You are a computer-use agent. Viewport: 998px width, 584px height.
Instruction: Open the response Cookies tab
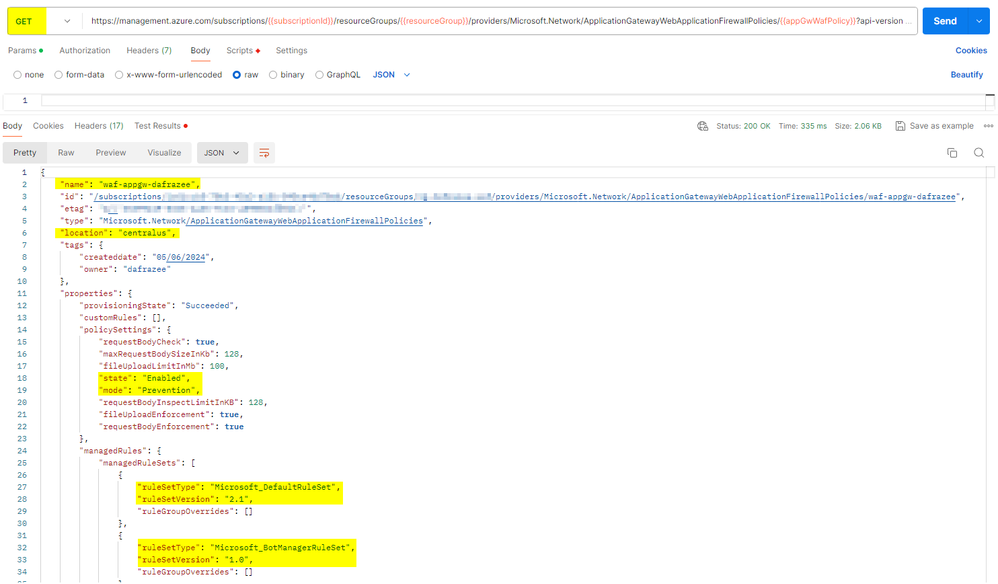pyautogui.click(x=48, y=126)
